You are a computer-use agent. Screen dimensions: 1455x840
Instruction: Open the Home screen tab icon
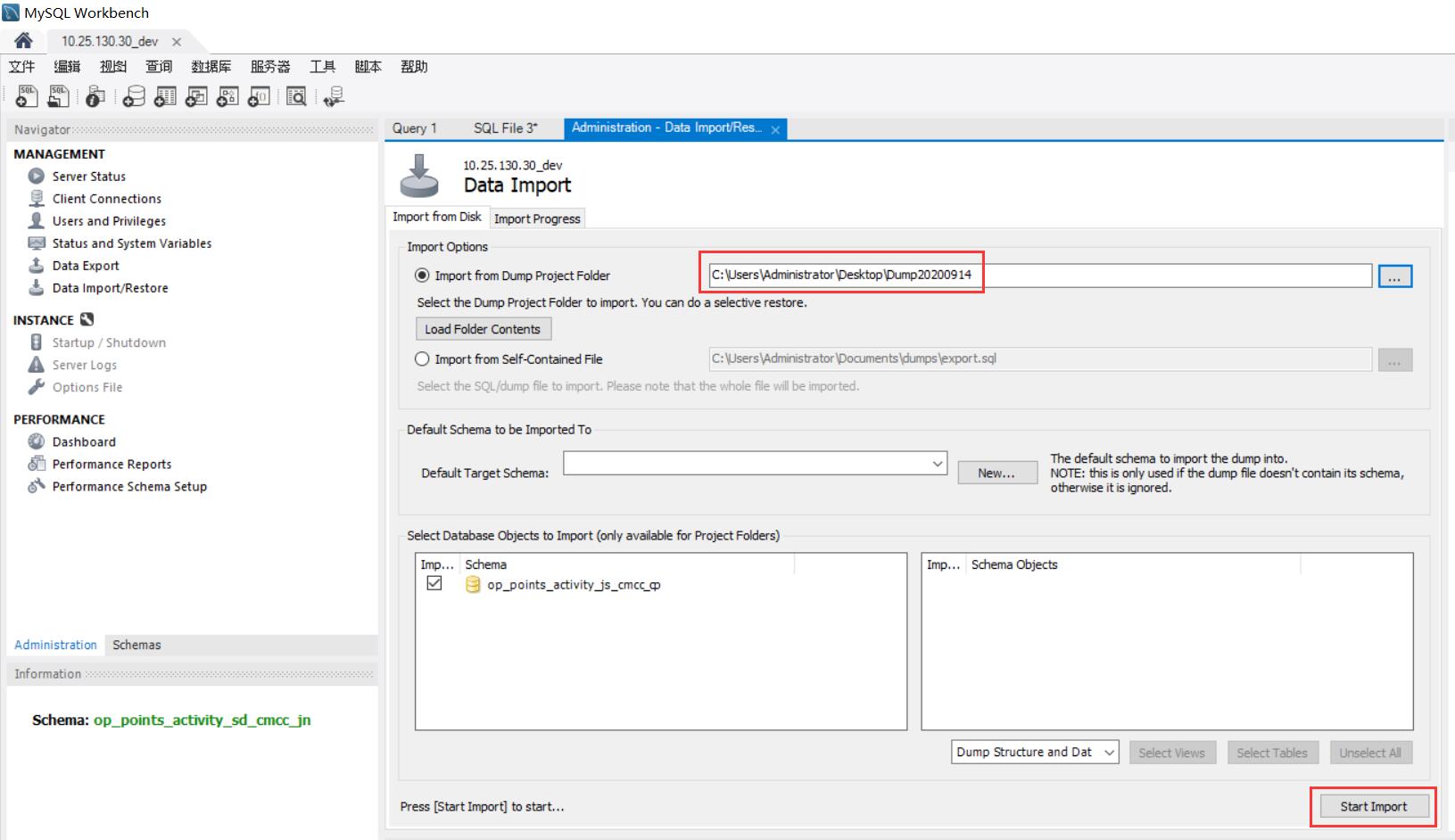click(x=23, y=41)
